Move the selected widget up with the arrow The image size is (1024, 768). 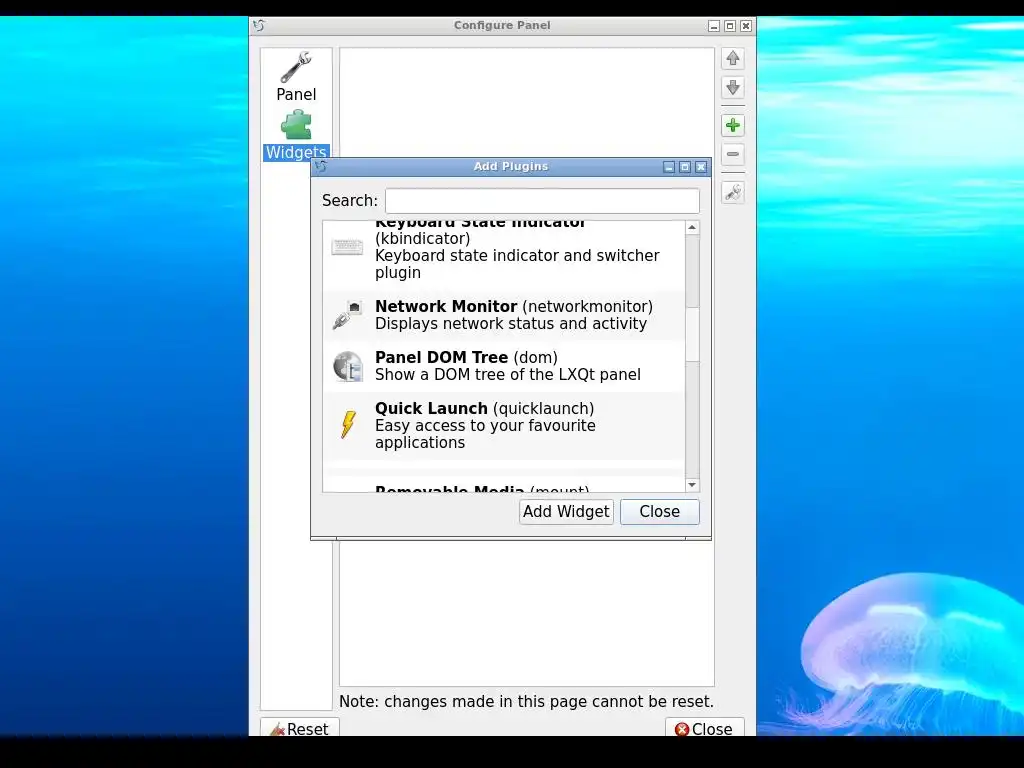[733, 58]
